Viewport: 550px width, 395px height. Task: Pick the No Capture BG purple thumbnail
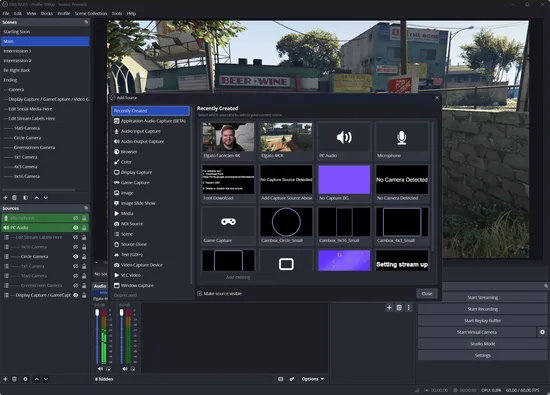click(344, 183)
